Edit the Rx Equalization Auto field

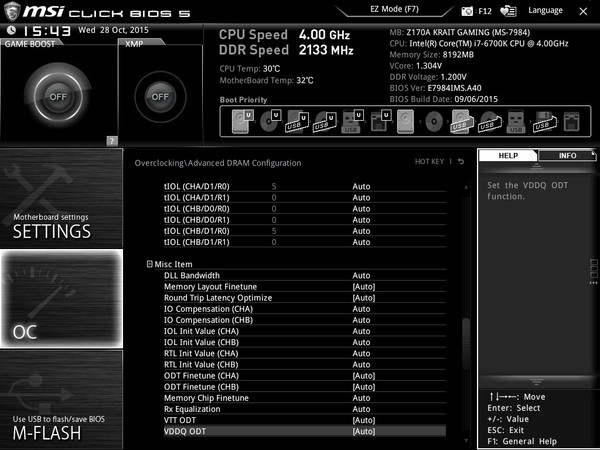[x=361, y=409]
